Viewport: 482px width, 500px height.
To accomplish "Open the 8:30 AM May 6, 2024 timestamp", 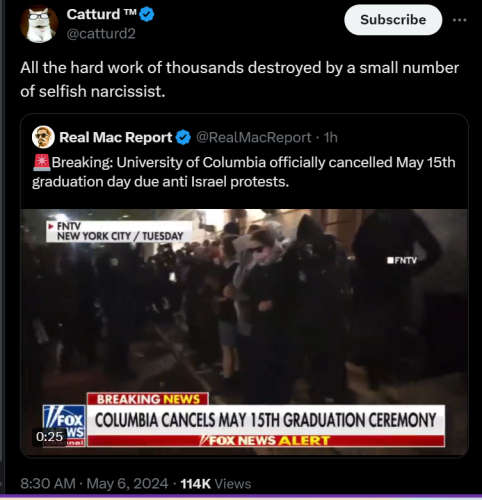I will pyautogui.click(x=94, y=483).
